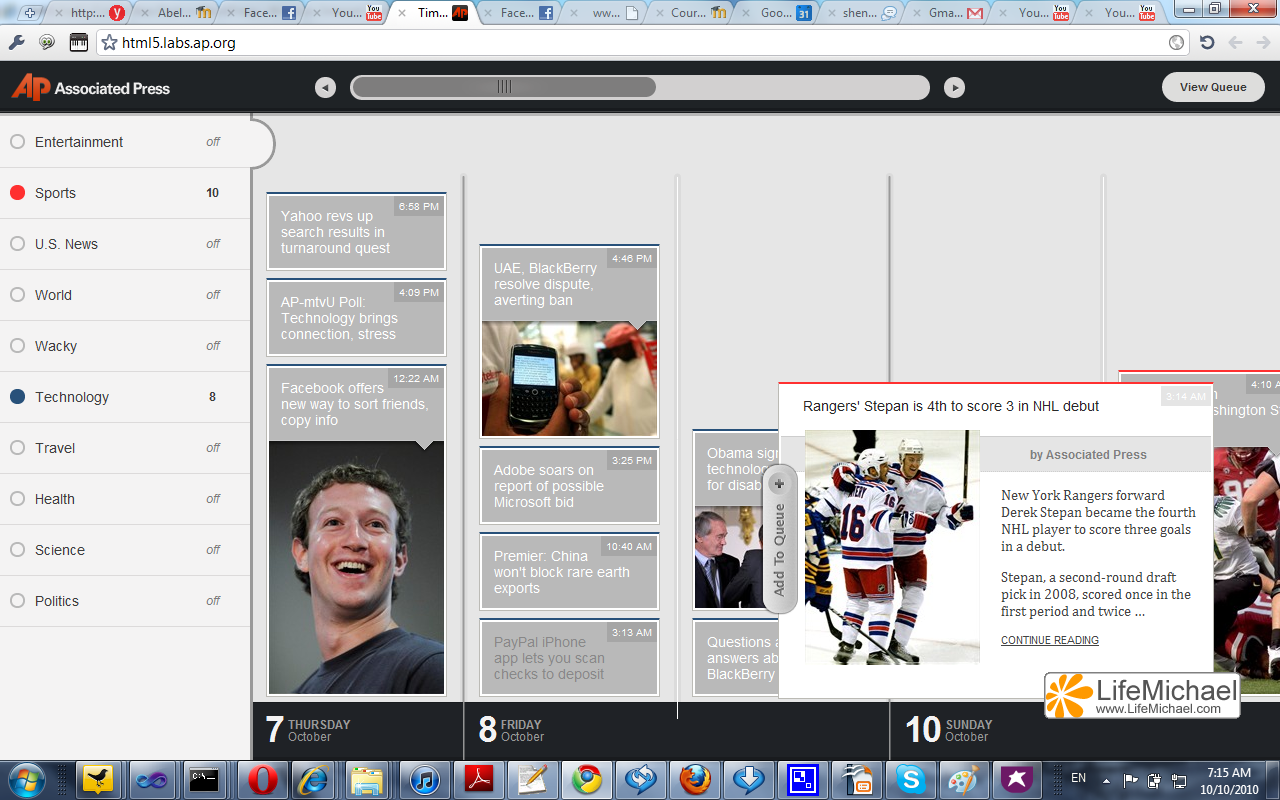This screenshot has height=800, width=1280.
Task: Click the film clapper extension icon
Action: pos(78,43)
